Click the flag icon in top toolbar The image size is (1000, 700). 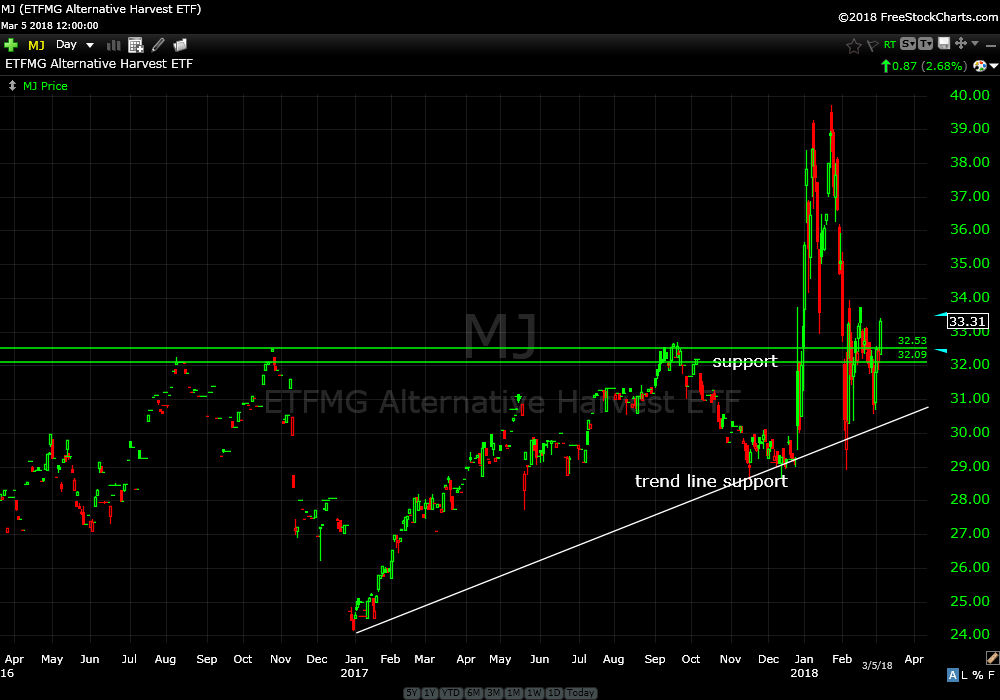[x=872, y=45]
